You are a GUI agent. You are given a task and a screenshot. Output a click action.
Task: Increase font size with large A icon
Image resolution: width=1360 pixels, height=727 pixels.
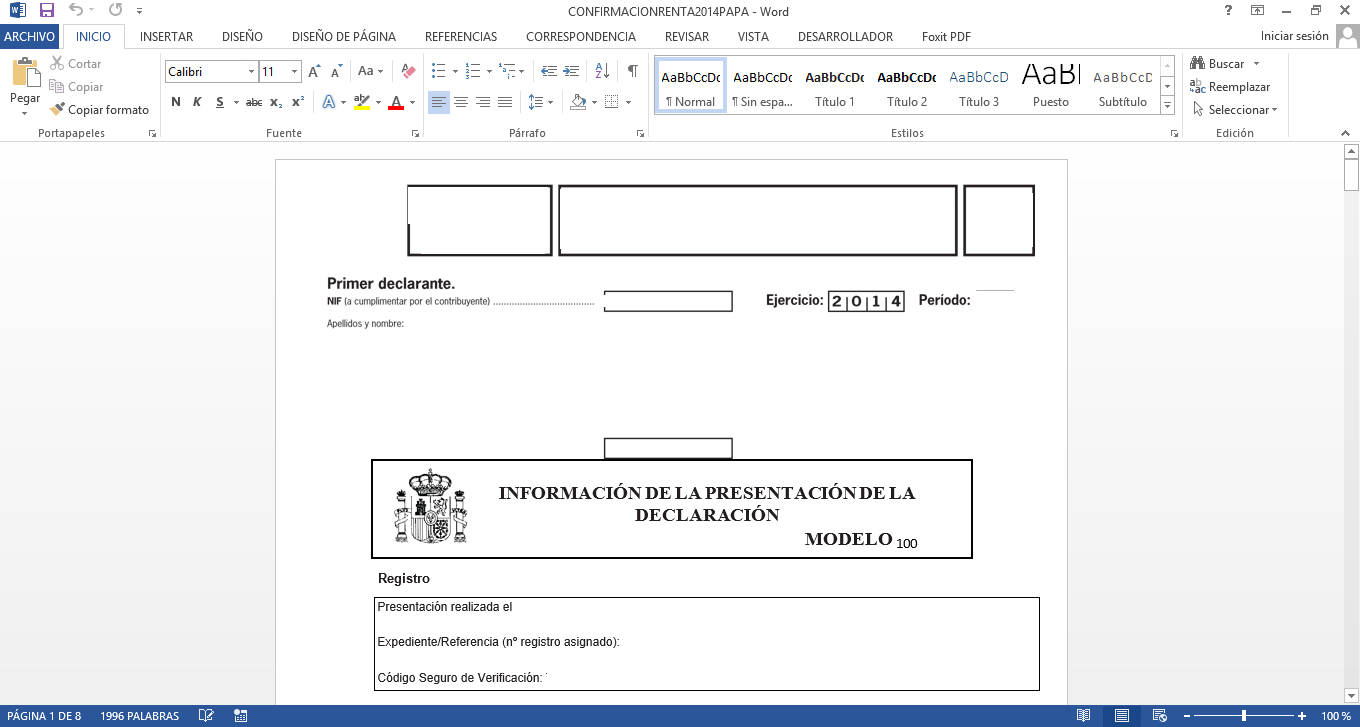click(x=314, y=71)
